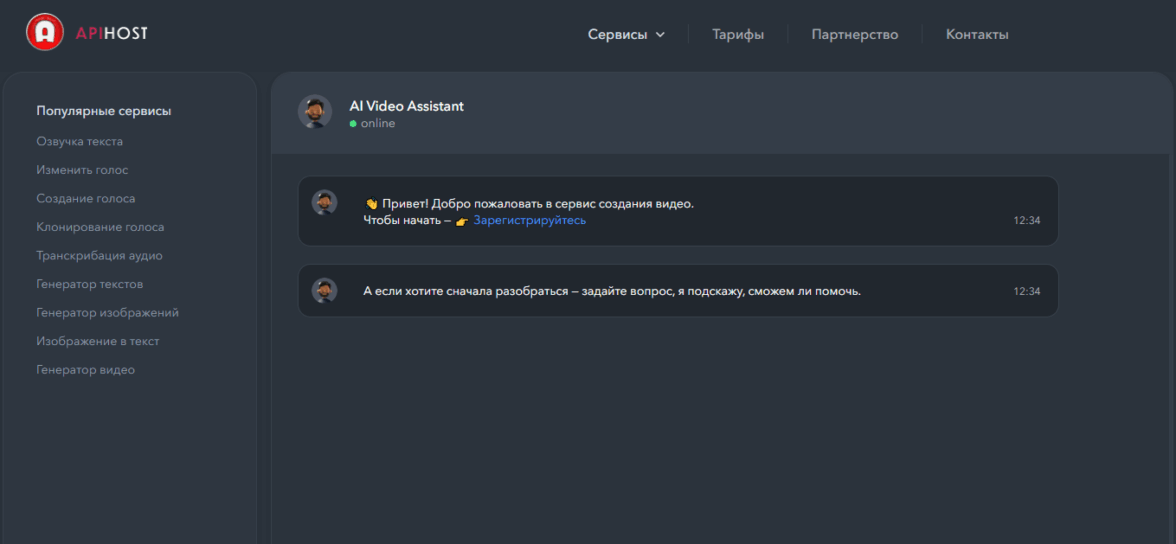This screenshot has width=1176, height=544.
Task: Open the Создание голоса service
Action: pyautogui.click(x=86, y=199)
